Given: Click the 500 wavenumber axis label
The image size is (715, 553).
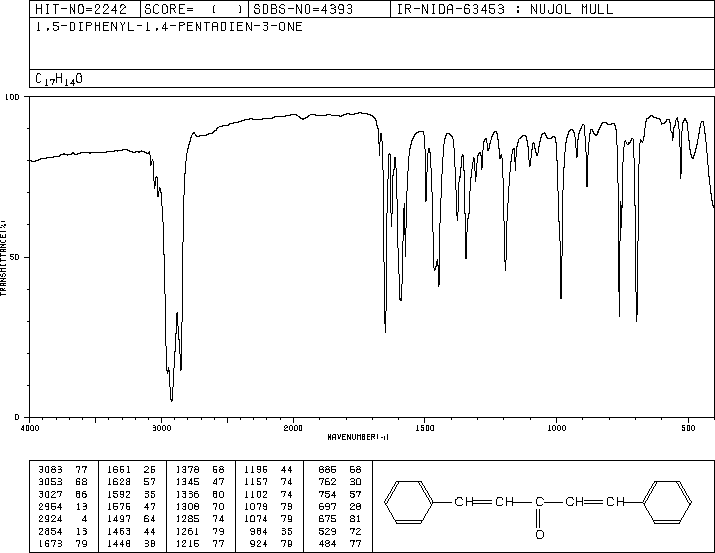Looking at the screenshot, I should [689, 428].
